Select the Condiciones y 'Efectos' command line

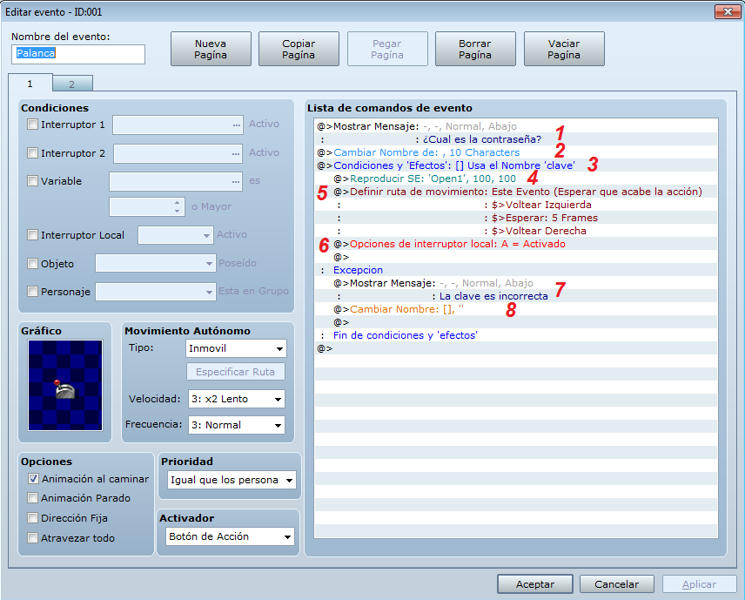pyautogui.click(x=516, y=165)
